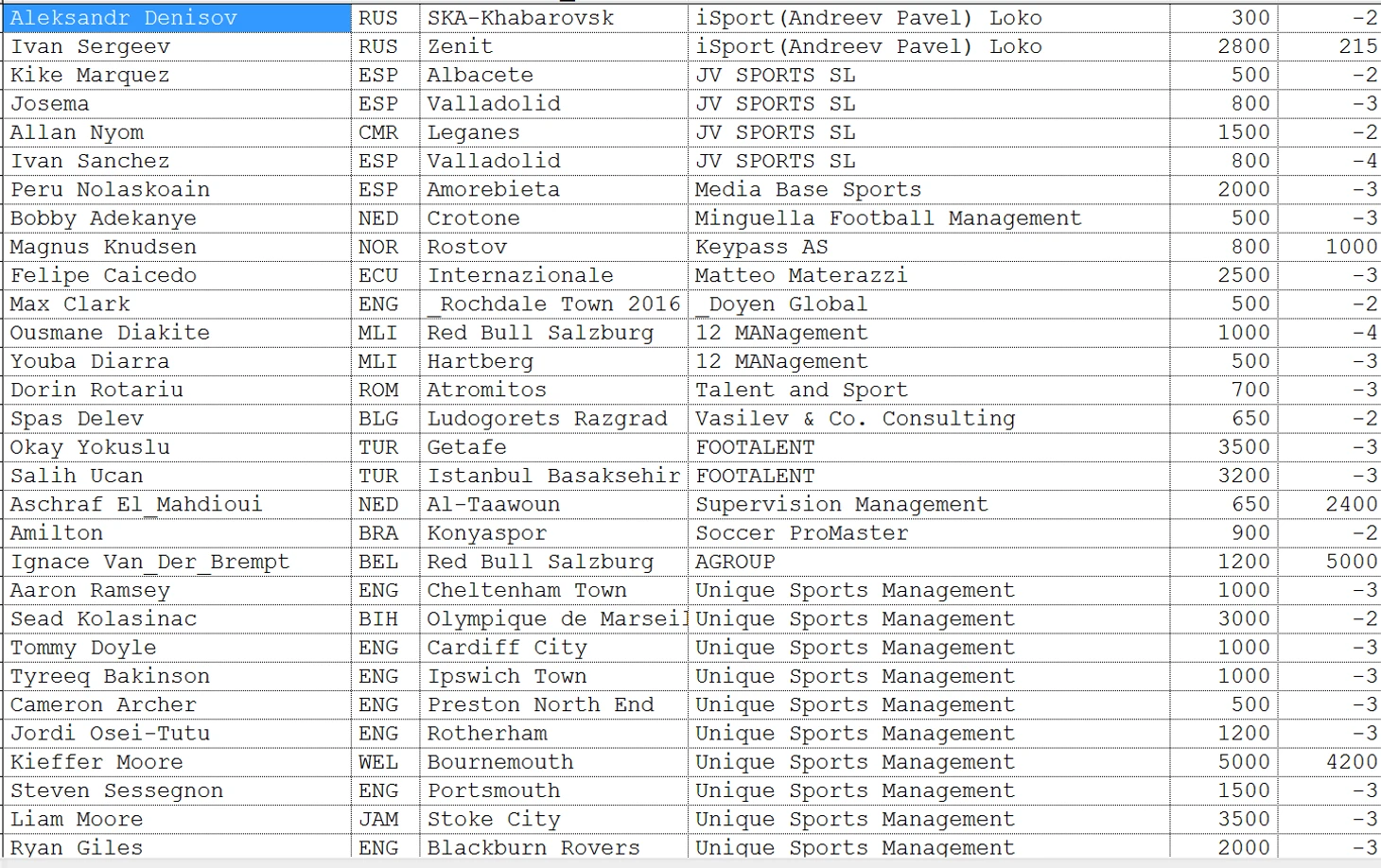Select the Hartberg club cell
Image resolution: width=1381 pixels, height=868 pixels.
[553, 361]
